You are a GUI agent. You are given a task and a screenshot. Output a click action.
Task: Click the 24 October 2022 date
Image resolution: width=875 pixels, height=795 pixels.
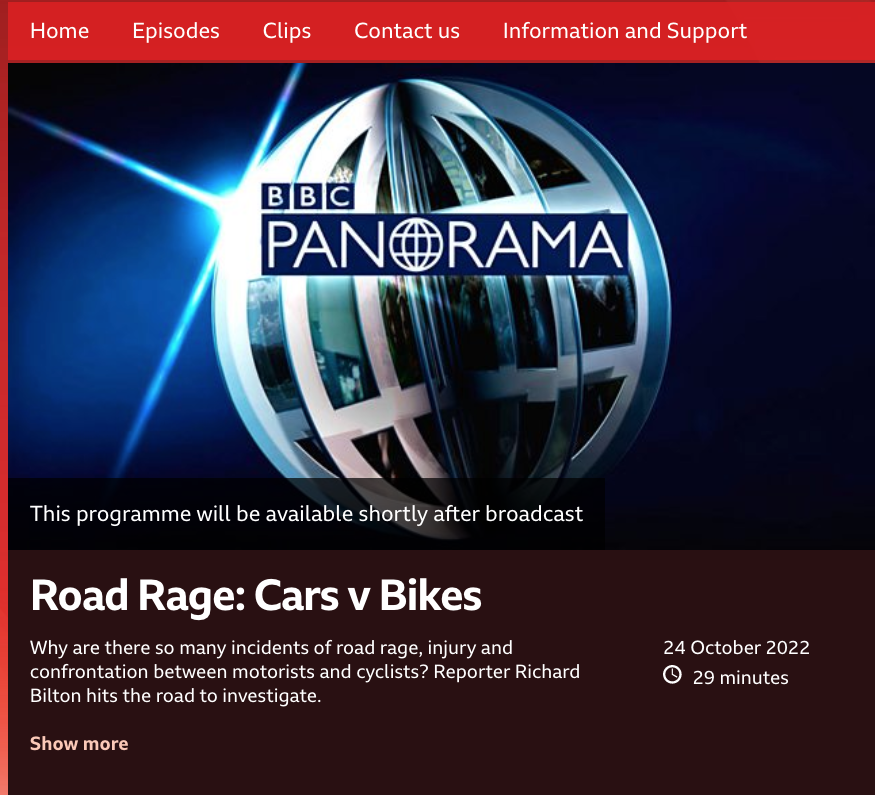click(736, 647)
